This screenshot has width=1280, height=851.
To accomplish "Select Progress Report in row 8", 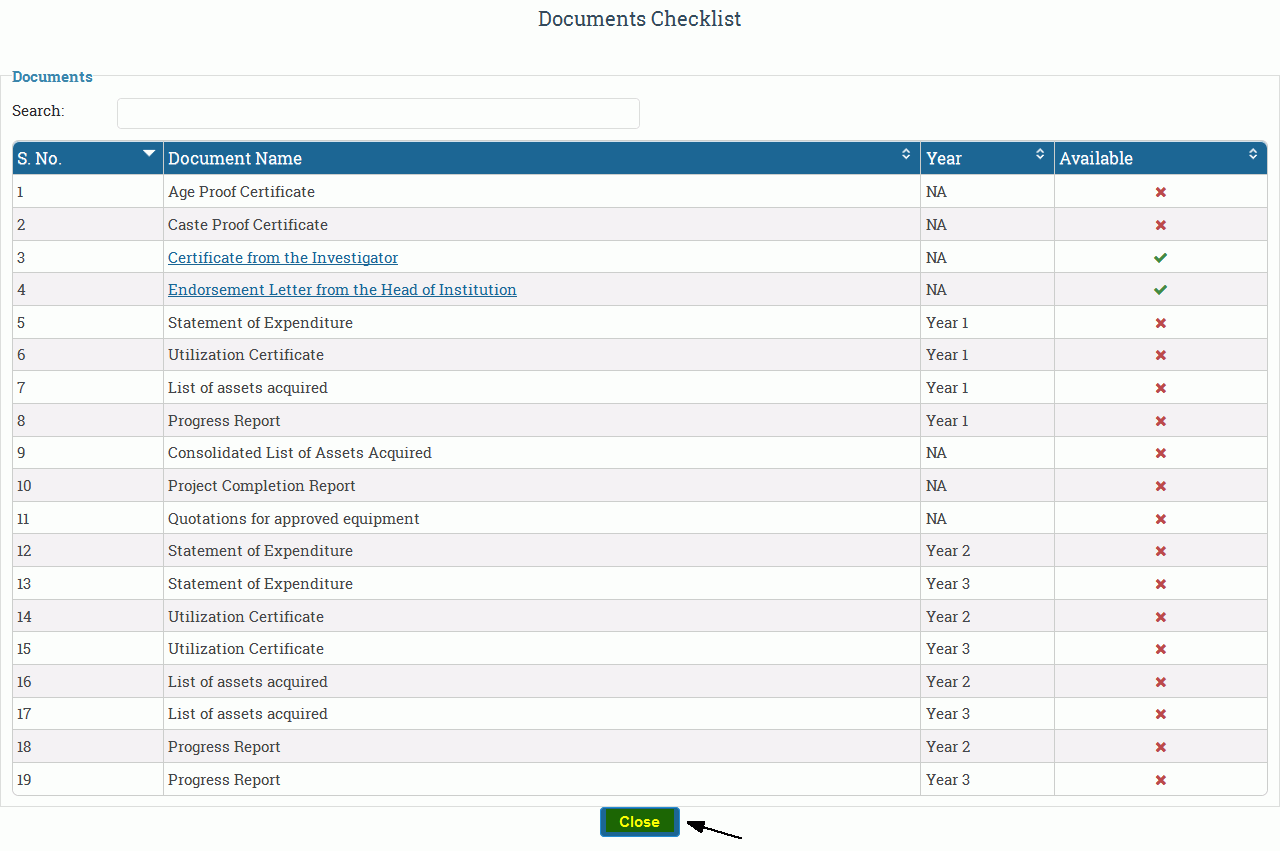I will coord(224,421).
